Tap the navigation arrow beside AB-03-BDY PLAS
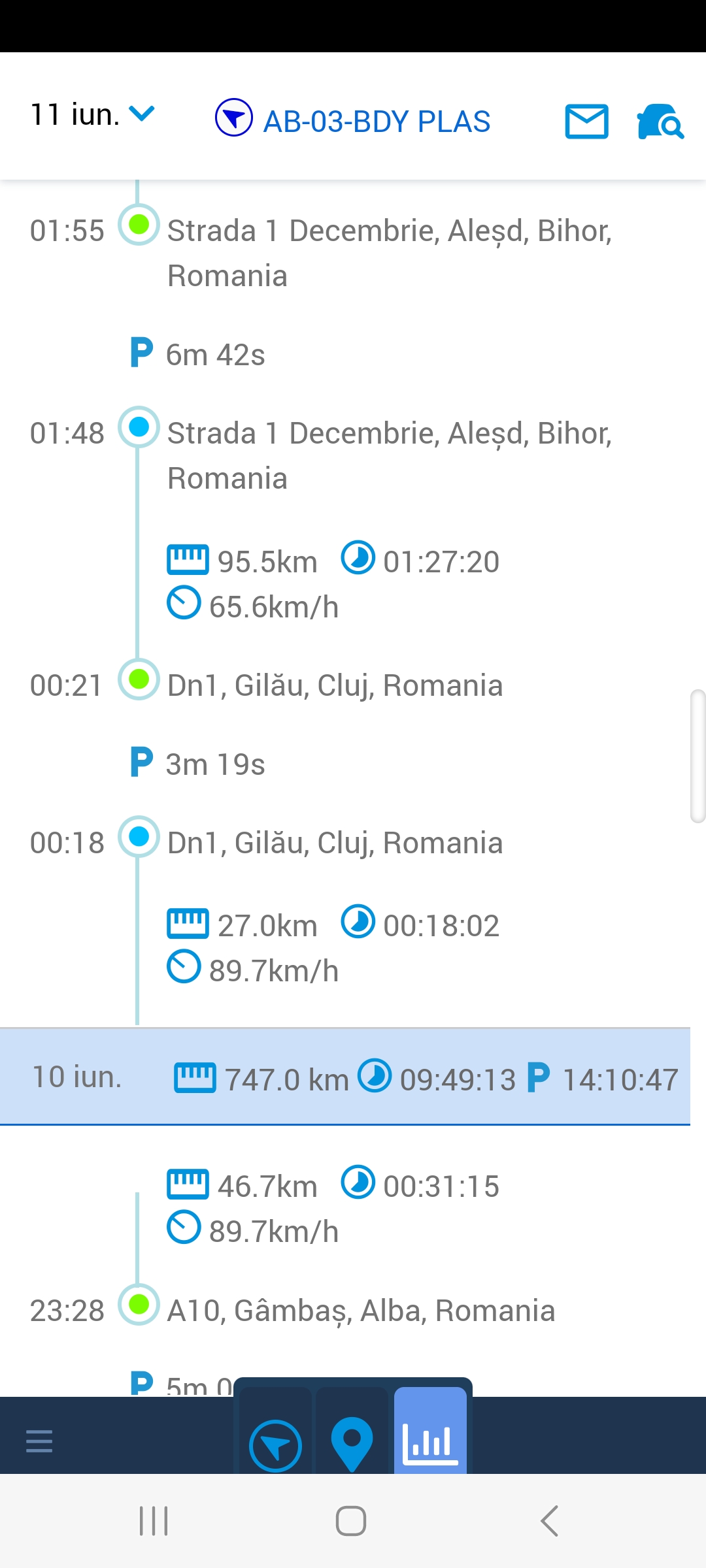The height and width of the screenshot is (1568, 706). pos(233,118)
